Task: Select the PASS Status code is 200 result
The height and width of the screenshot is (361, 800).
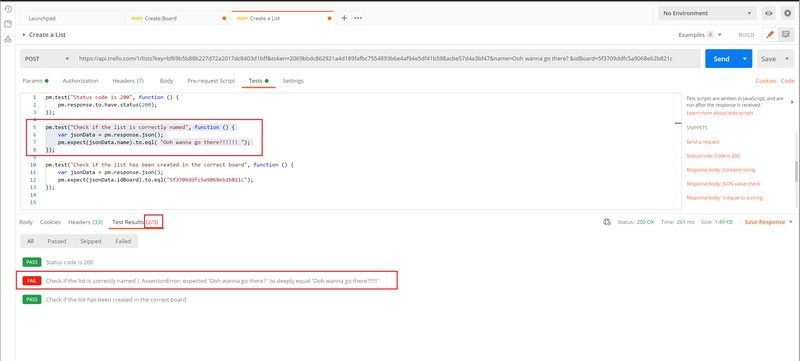Action: point(58,262)
